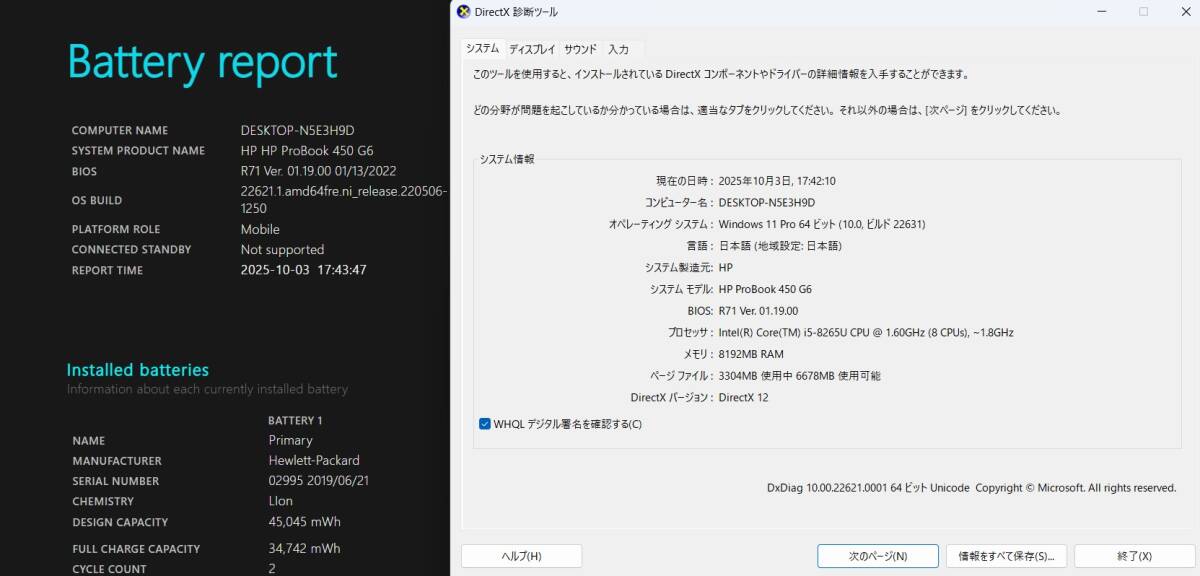The image size is (1200, 576).
Task: Click the Installed batteries section heading
Action: pyautogui.click(x=138, y=369)
